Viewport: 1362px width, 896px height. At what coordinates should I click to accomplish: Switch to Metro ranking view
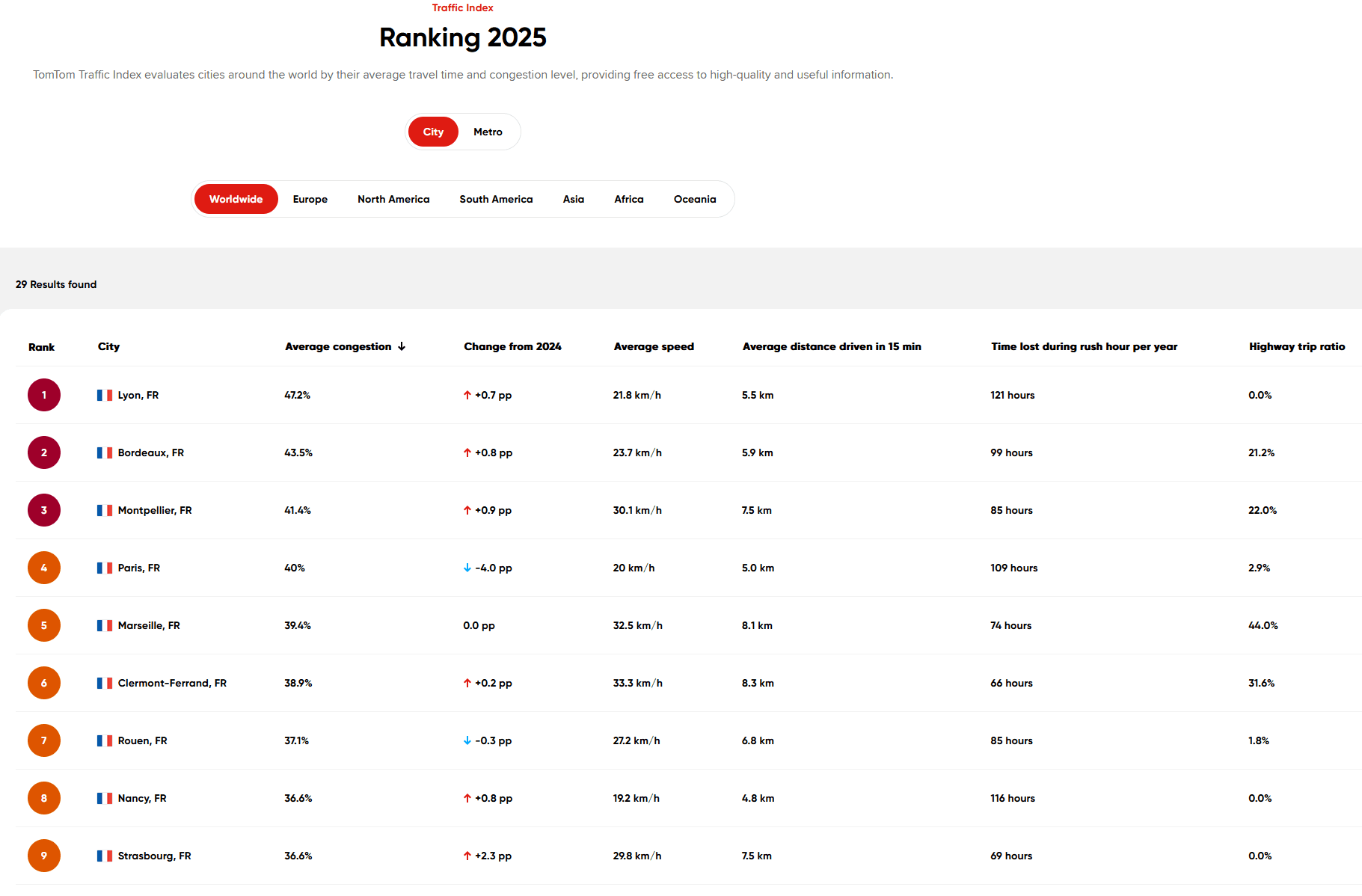(488, 132)
